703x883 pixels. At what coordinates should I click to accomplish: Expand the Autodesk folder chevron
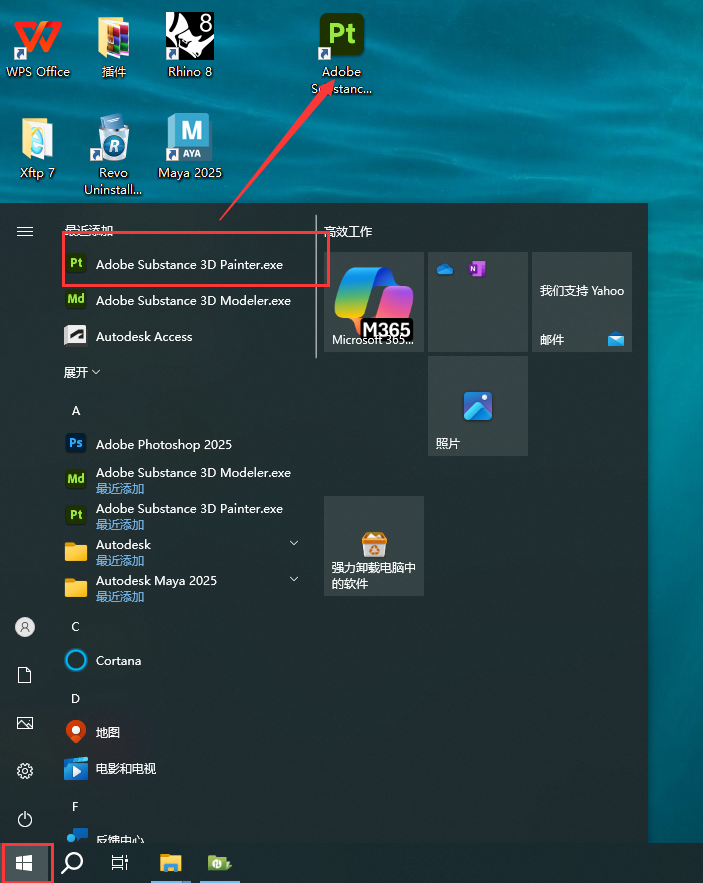[293, 543]
